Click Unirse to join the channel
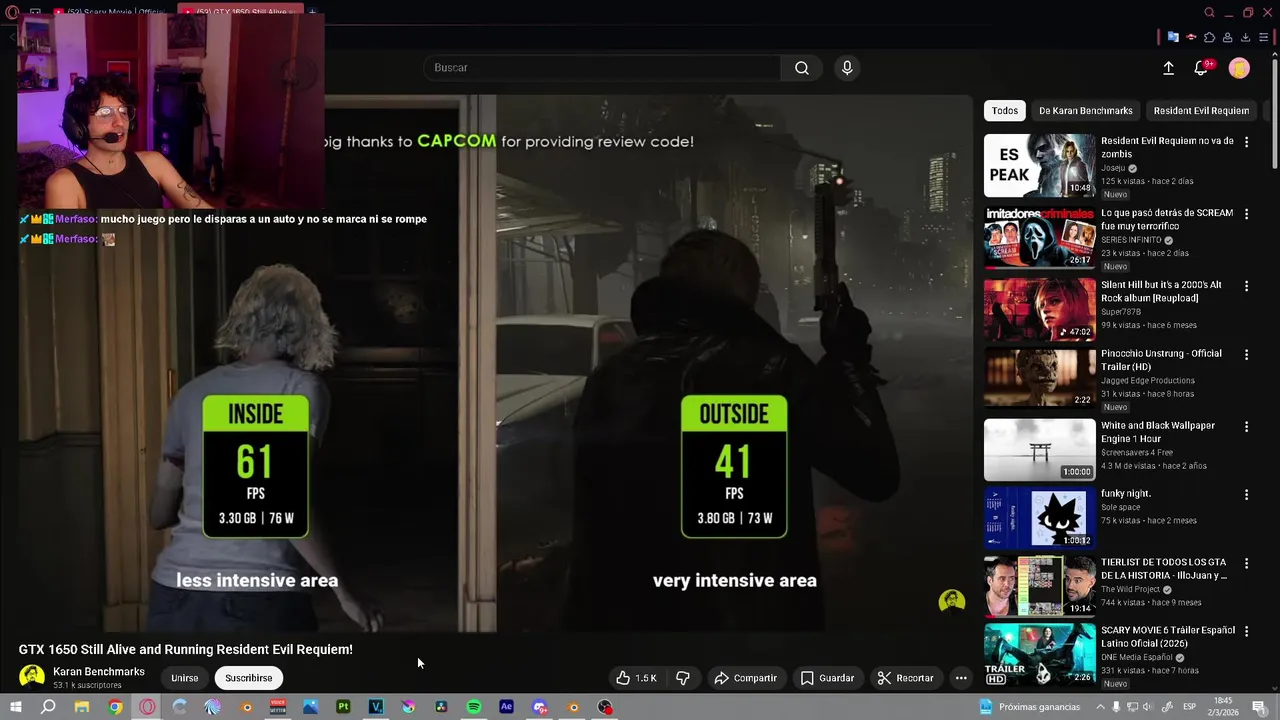The height and width of the screenshot is (720, 1280). click(185, 678)
